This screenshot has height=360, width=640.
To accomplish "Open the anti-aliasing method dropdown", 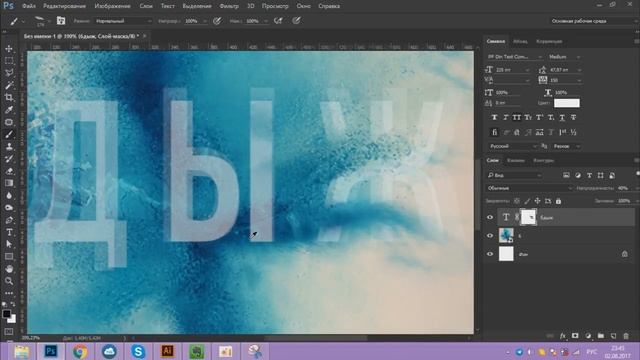I will coord(567,146).
